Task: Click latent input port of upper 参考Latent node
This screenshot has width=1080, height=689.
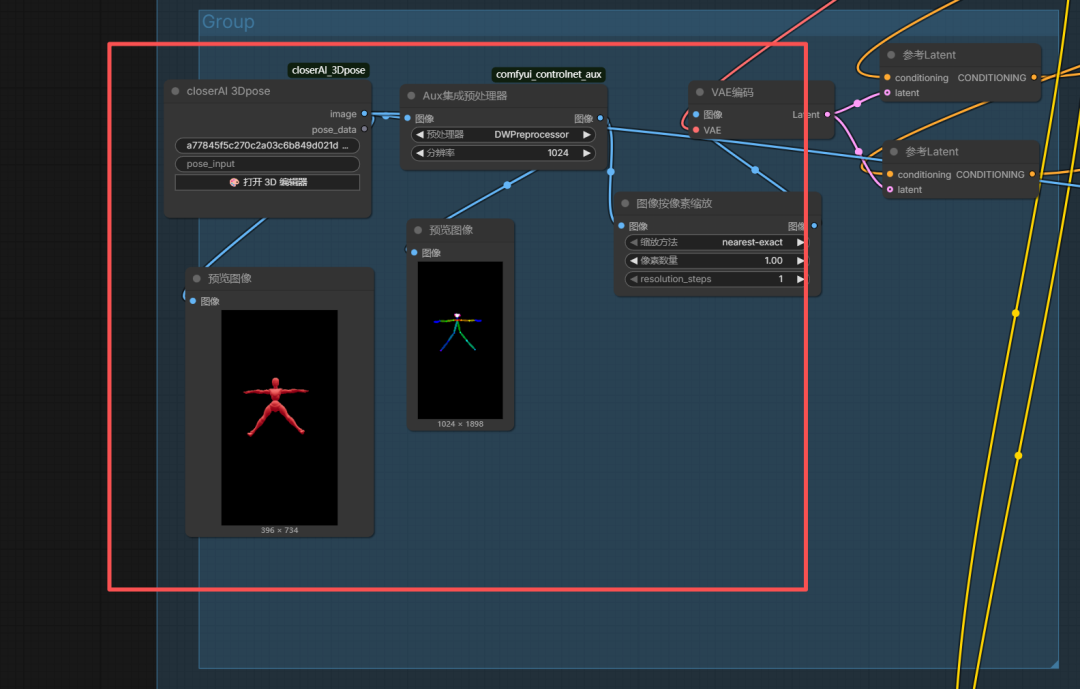Action: click(887, 93)
